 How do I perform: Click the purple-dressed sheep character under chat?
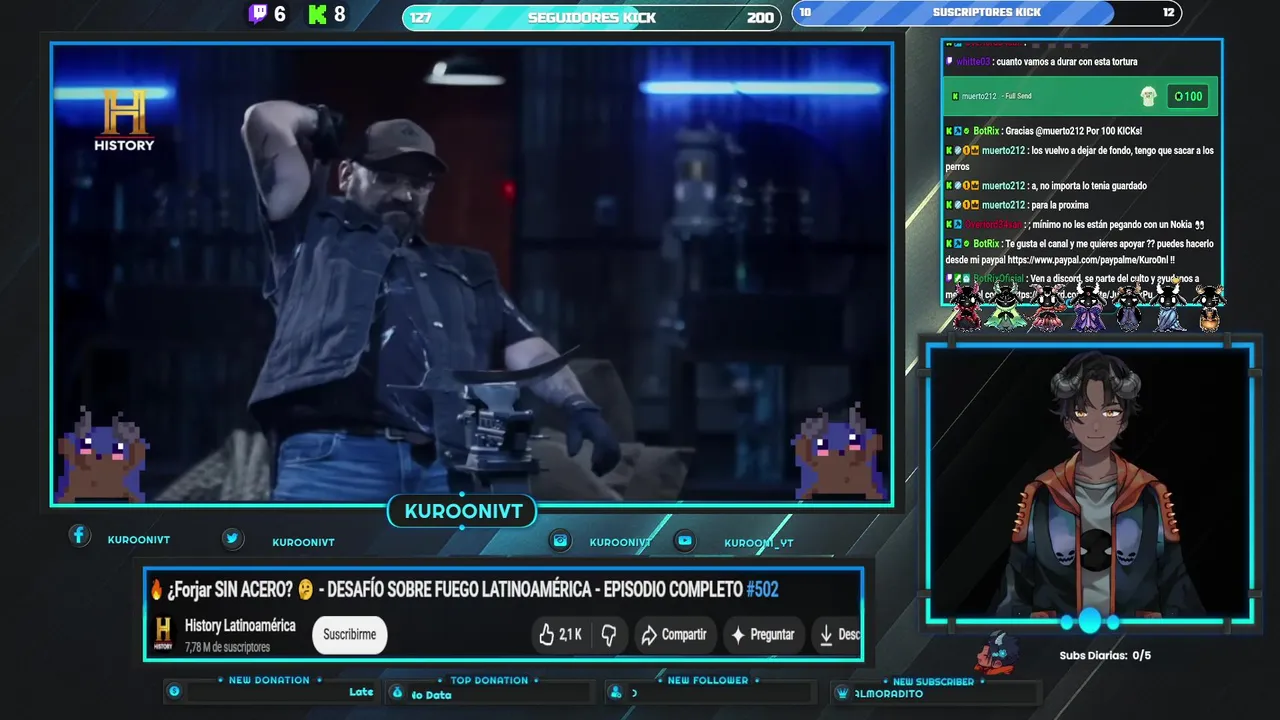[1088, 306]
